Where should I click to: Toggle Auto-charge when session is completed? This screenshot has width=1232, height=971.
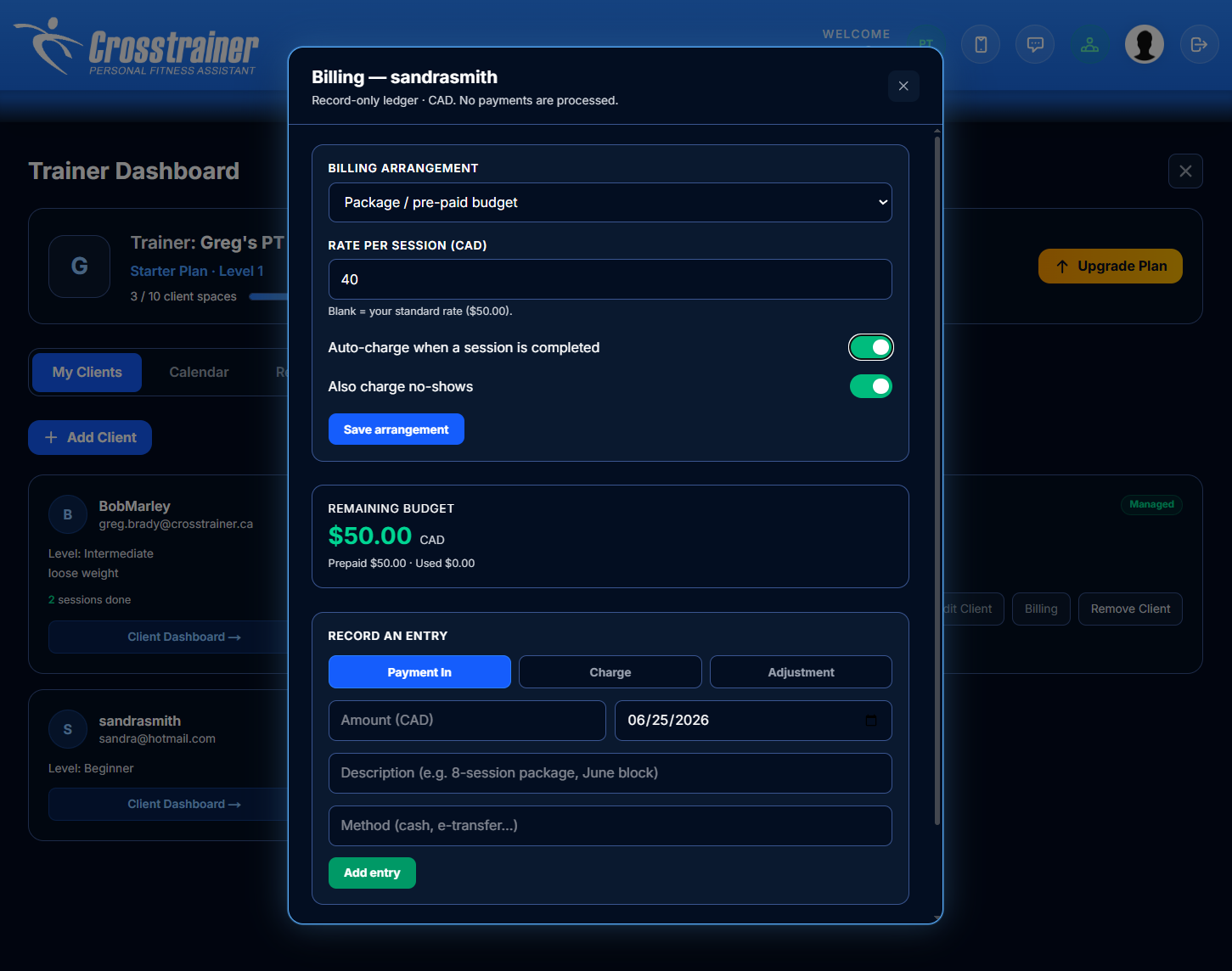(871, 347)
